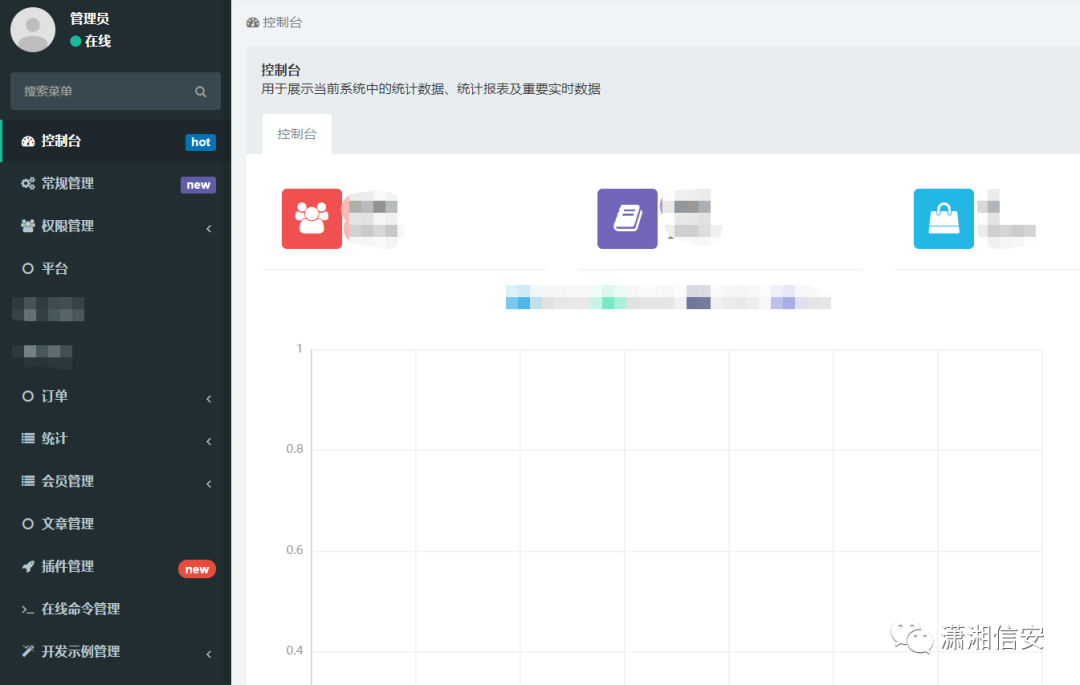Click the magnifier icon in the menu search box
Image resolution: width=1080 pixels, height=685 pixels.
199,90
